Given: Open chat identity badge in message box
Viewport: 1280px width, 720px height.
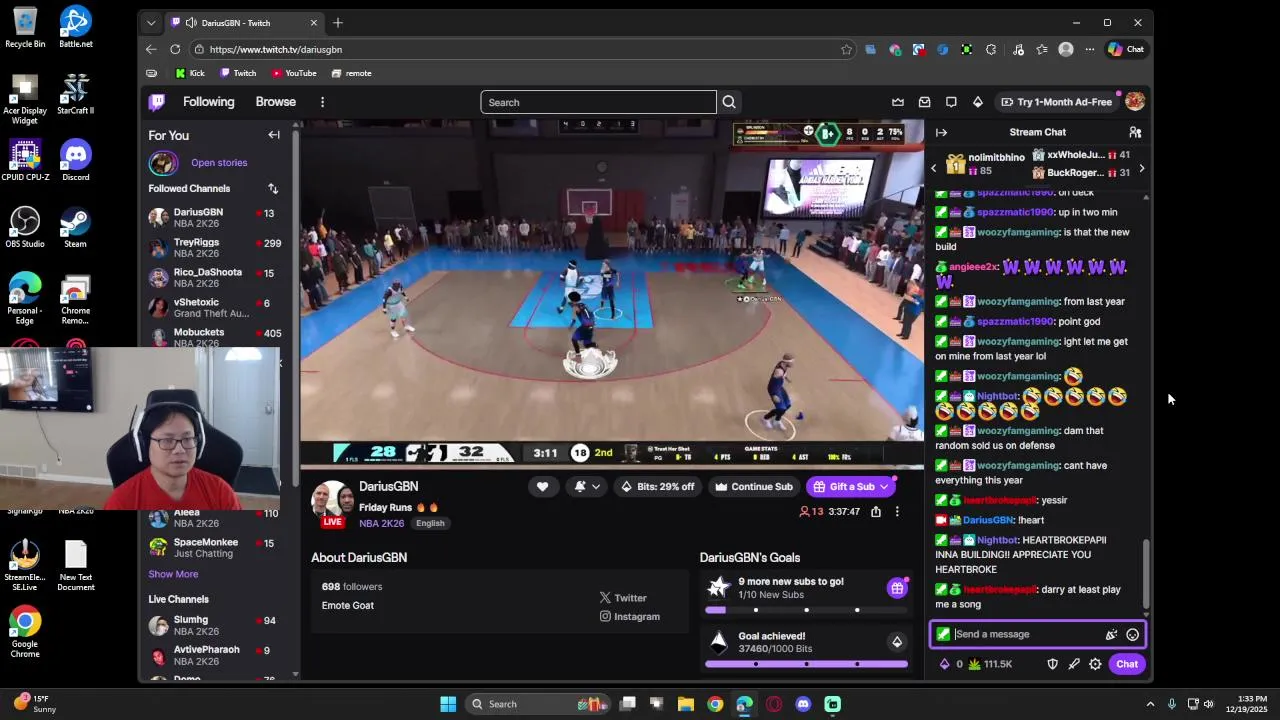Looking at the screenshot, I should 943,634.
